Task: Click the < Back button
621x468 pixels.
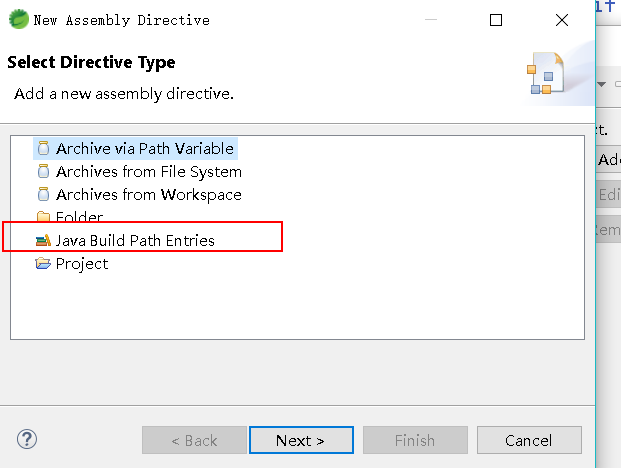Action: [194, 440]
